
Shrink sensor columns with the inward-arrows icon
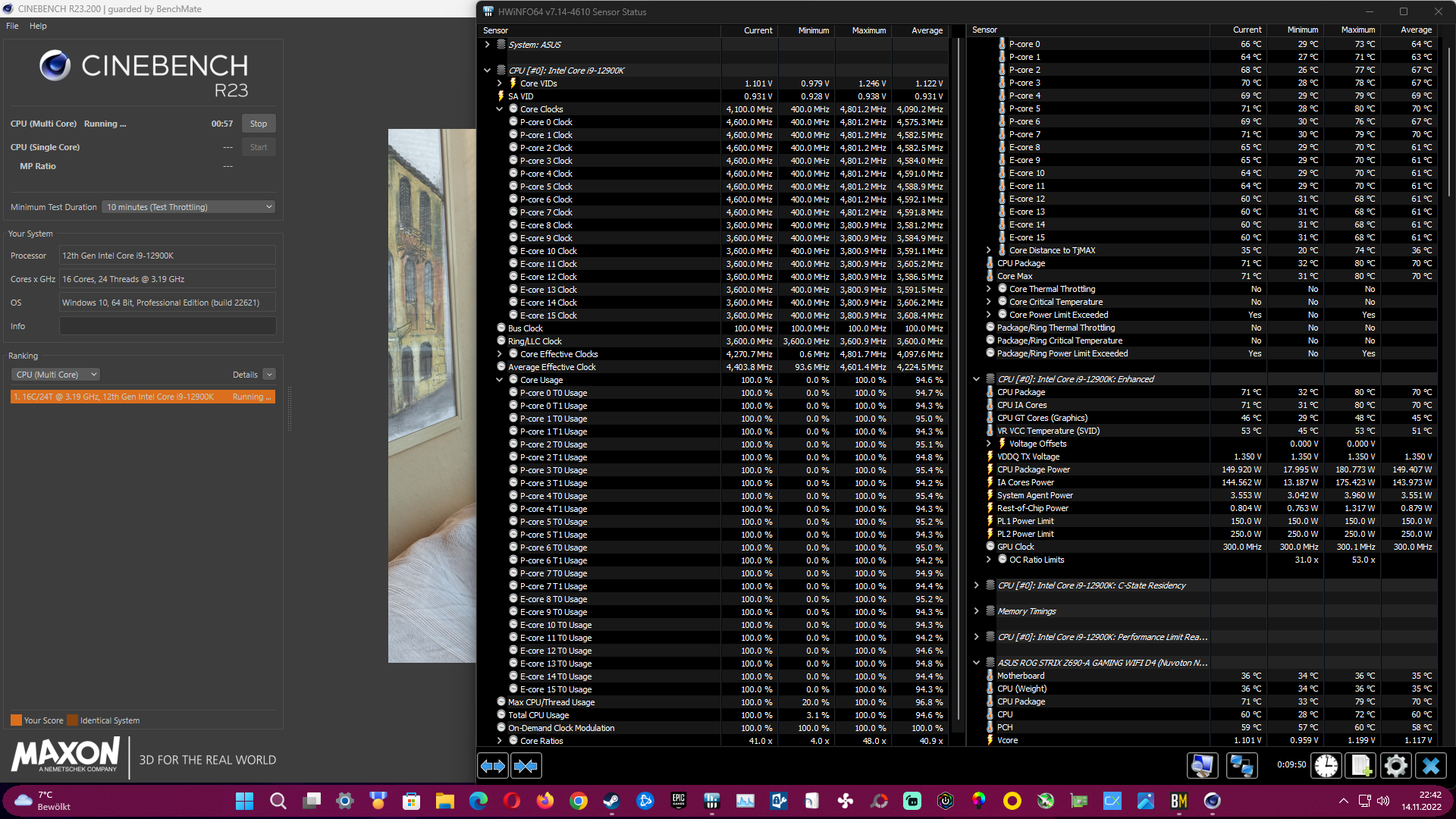point(526,766)
